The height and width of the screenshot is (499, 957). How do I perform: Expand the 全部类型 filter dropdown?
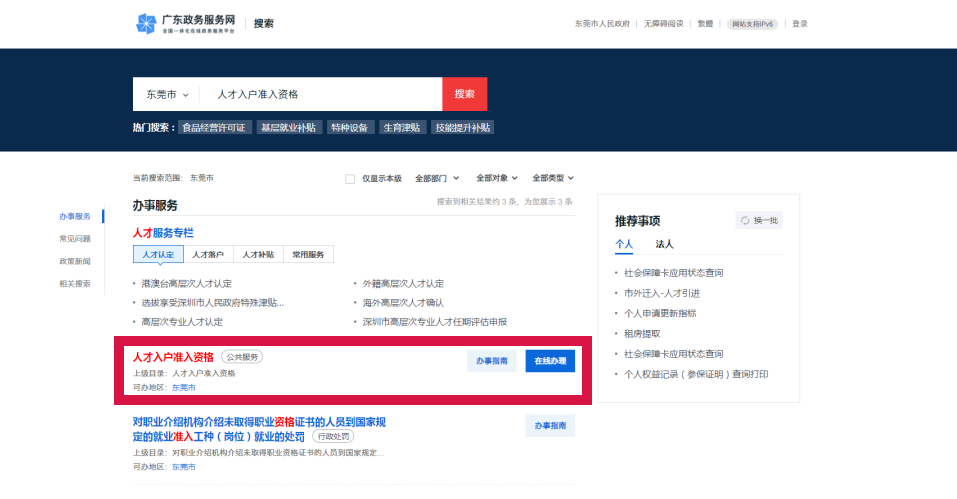coord(553,178)
